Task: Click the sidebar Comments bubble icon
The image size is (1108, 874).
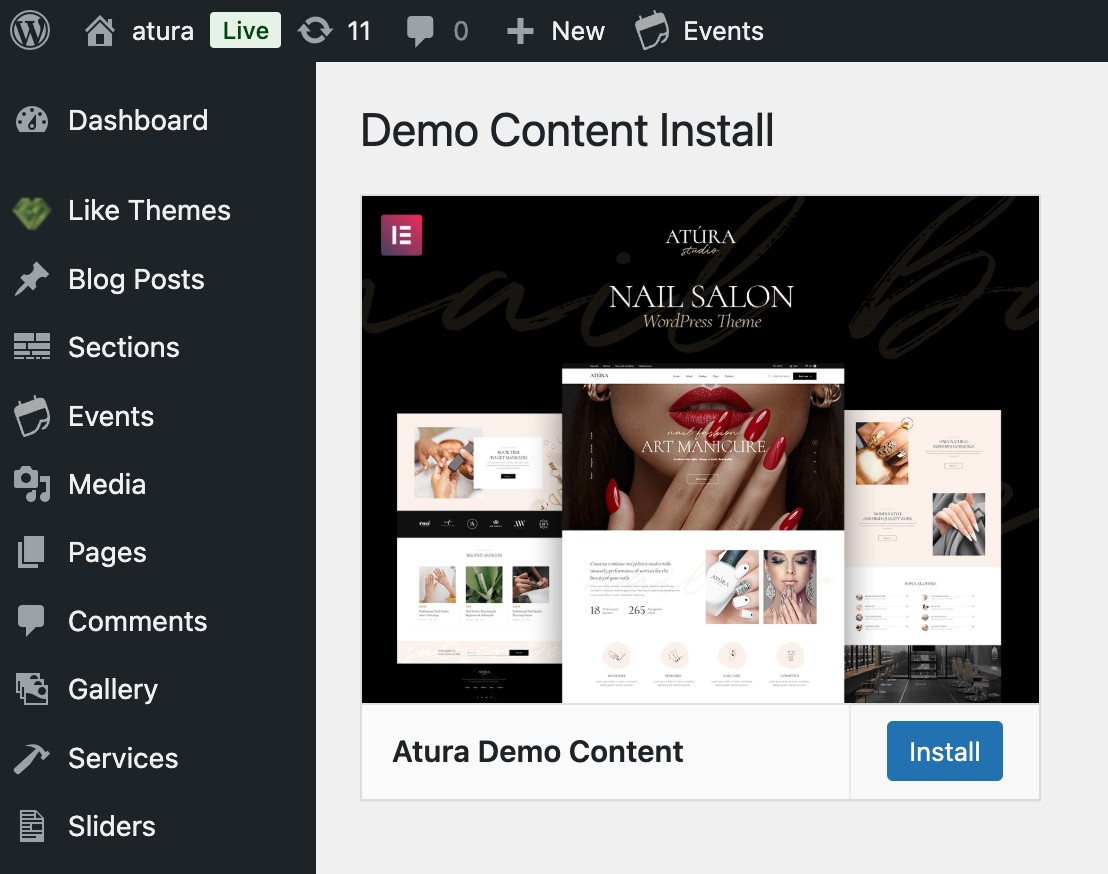Action: (31, 621)
